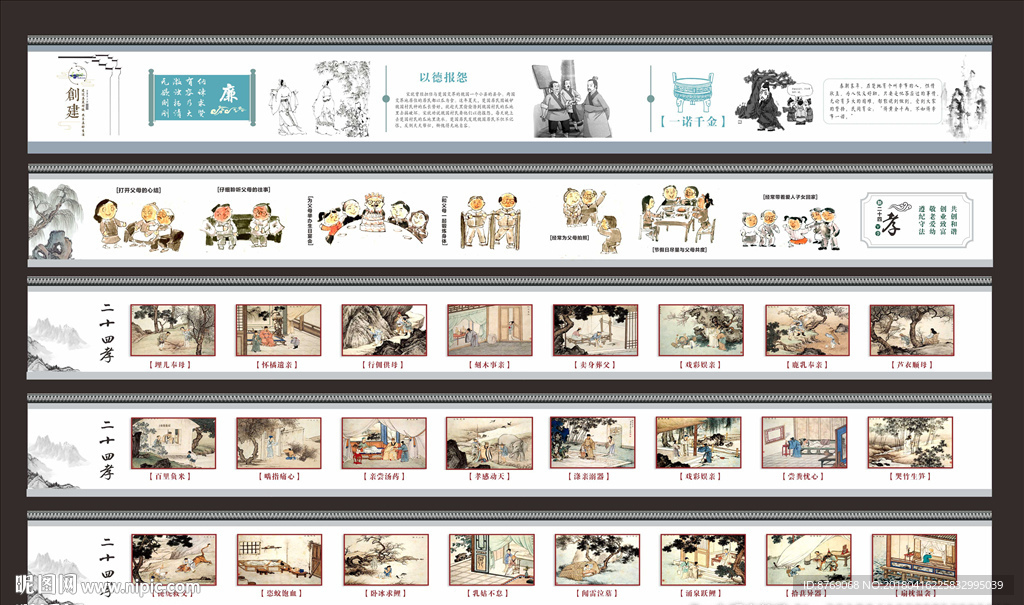Select the caption 涌泉跃鲤
This screenshot has height=605, width=1024.
(702, 593)
